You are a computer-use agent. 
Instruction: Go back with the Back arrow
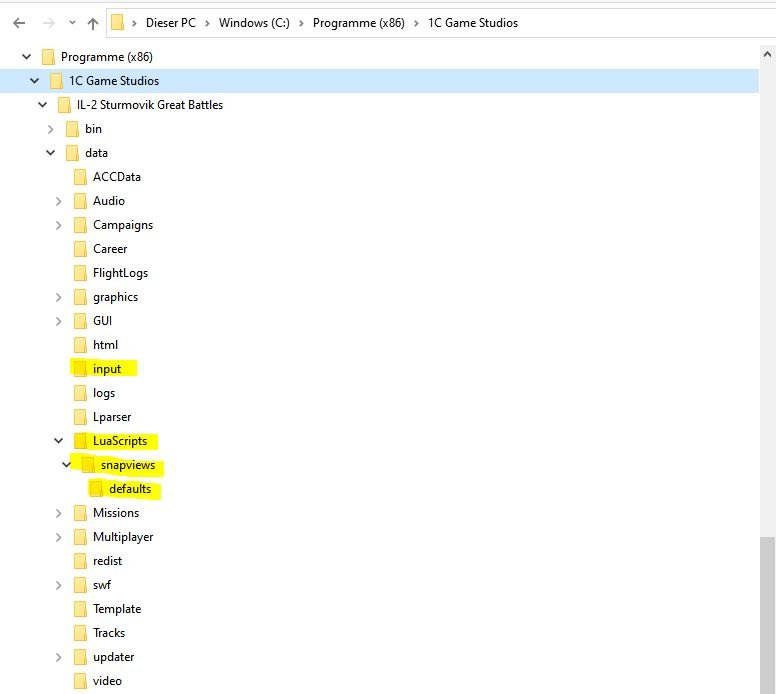tap(19, 23)
